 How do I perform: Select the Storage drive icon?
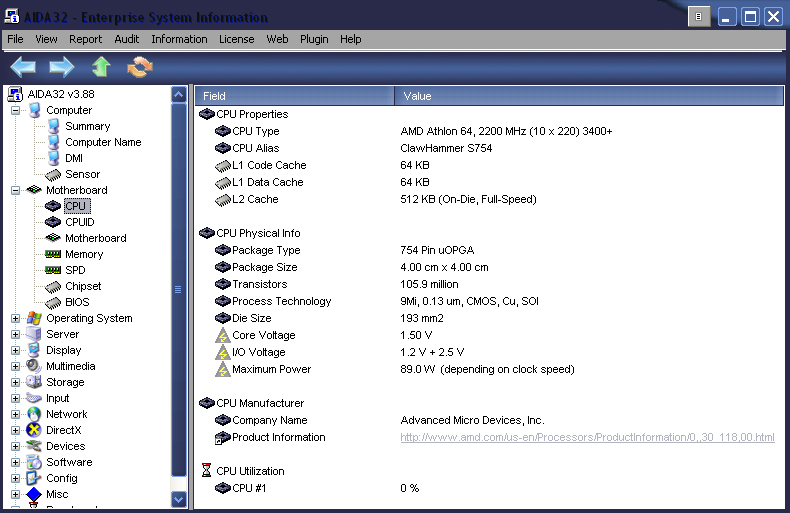34,382
